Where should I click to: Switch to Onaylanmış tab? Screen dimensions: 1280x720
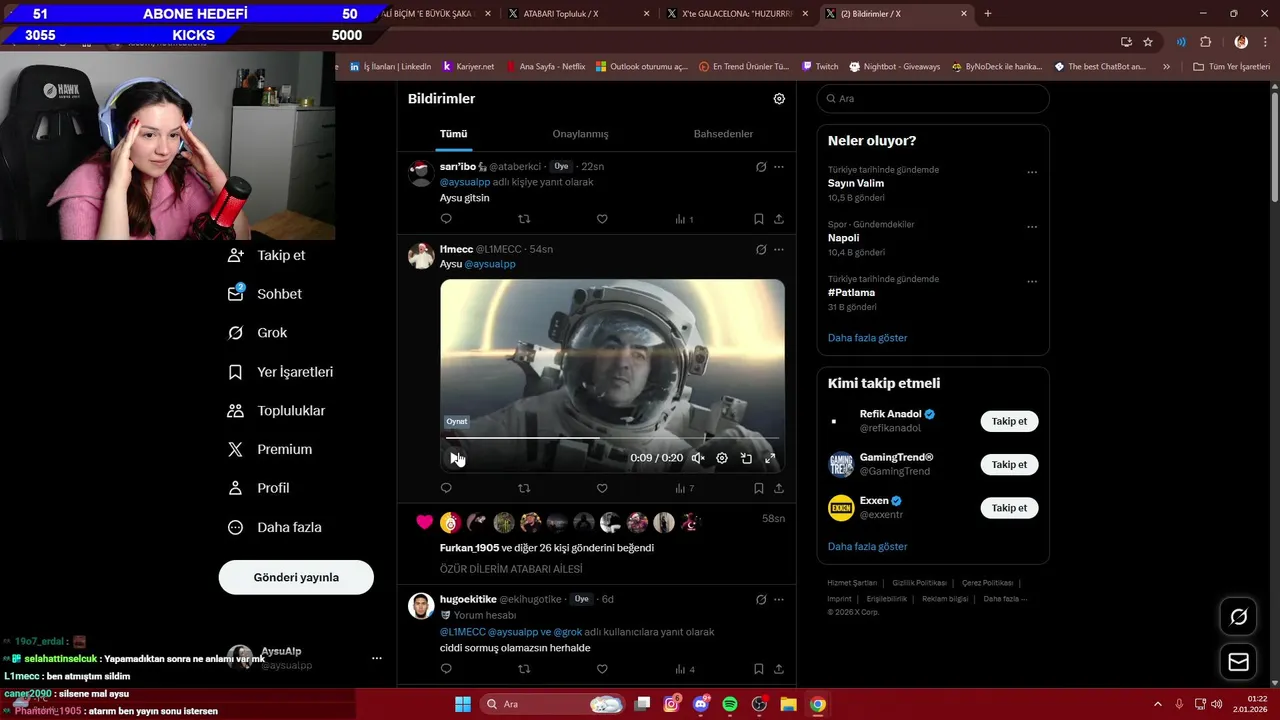tap(580, 134)
